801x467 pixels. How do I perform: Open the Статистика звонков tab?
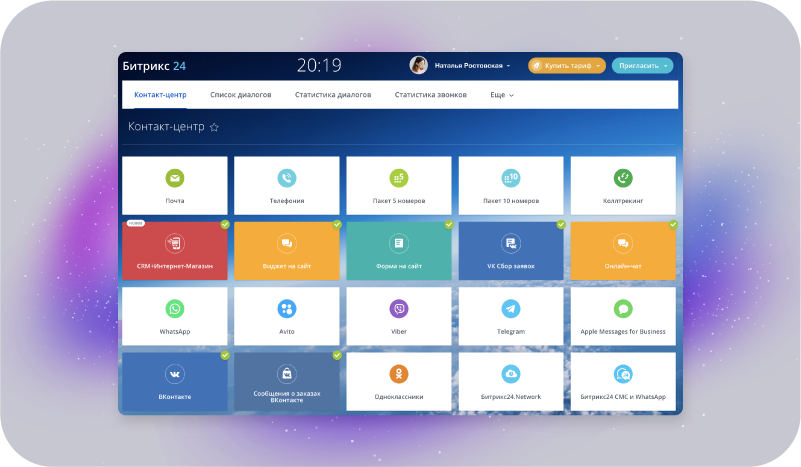[431, 95]
